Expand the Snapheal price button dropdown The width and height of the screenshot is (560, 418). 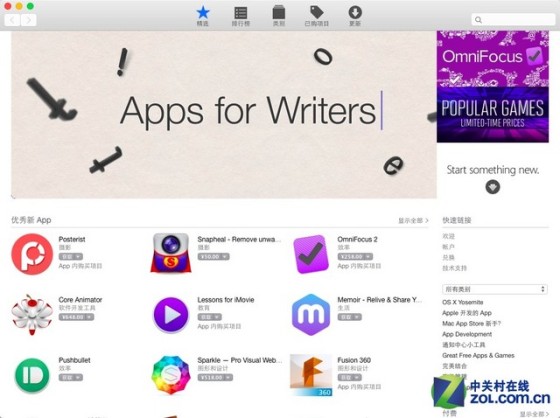[225, 257]
